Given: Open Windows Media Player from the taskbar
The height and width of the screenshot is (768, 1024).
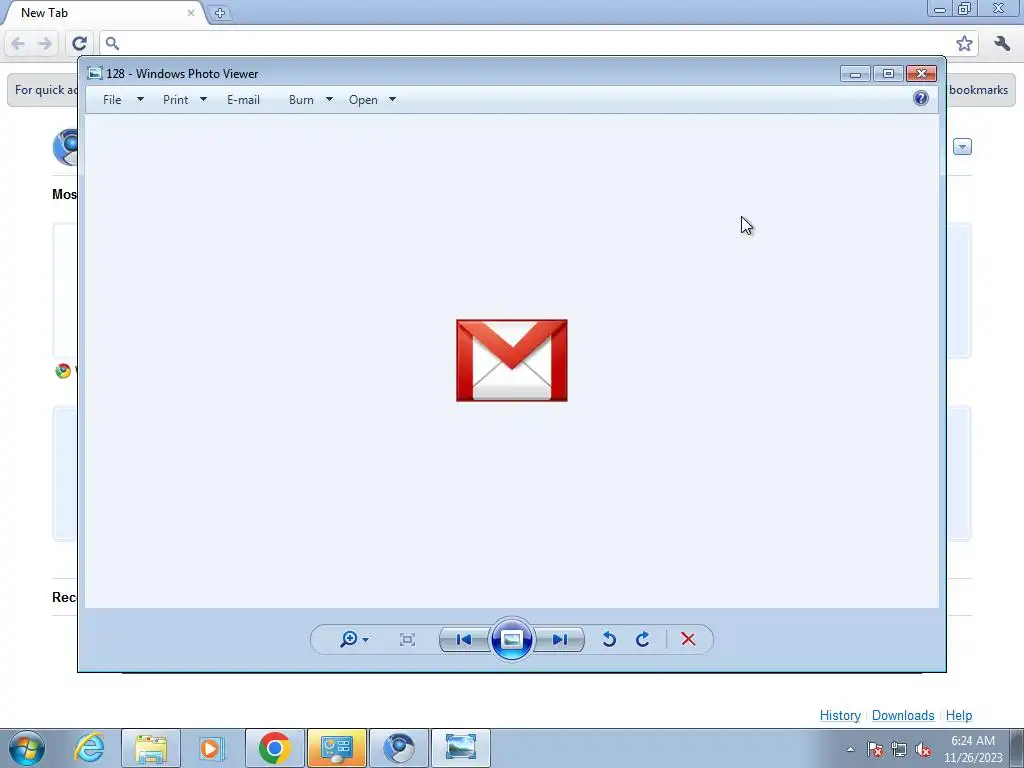Looking at the screenshot, I should click(212, 748).
